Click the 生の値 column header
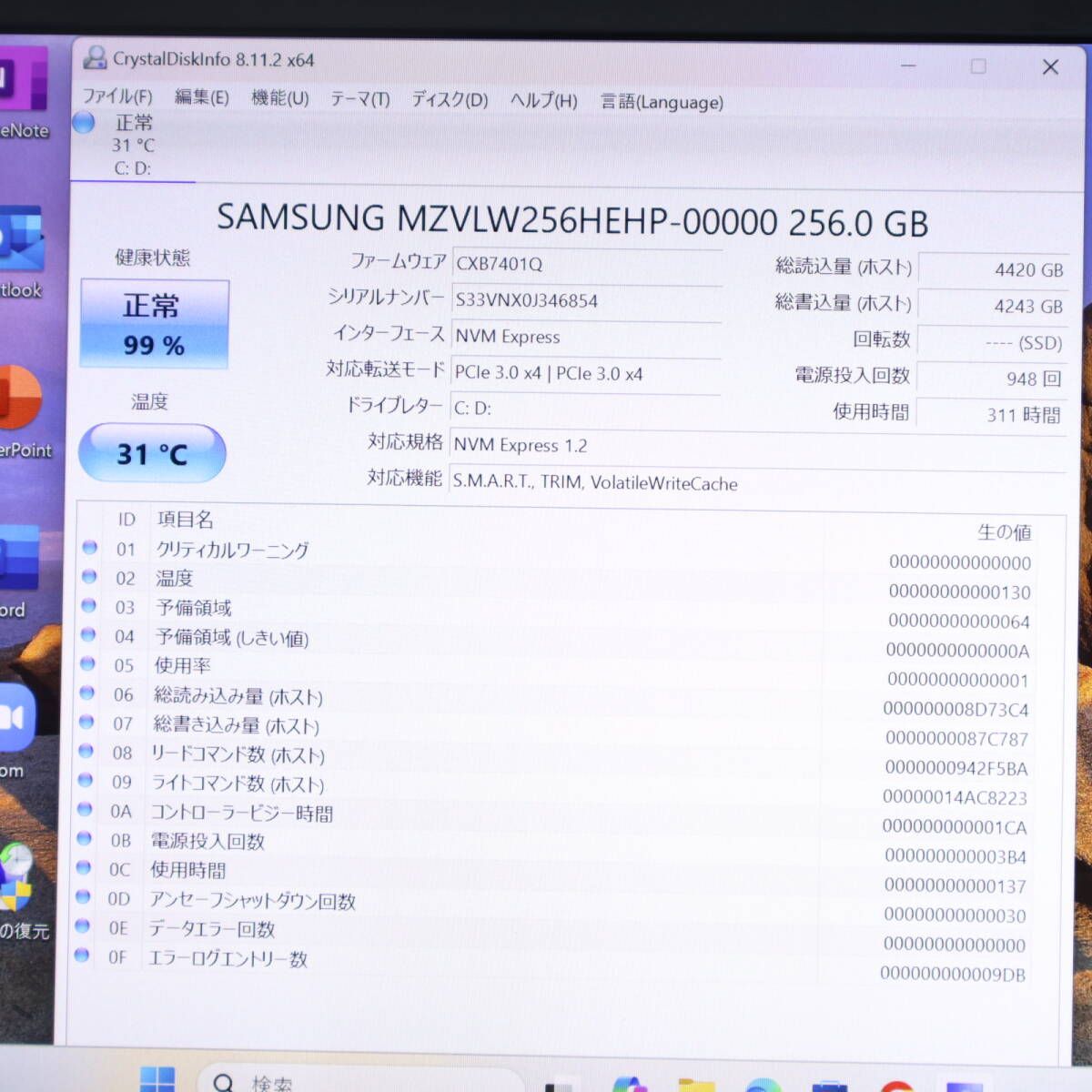This screenshot has height=1092, width=1092. click(1005, 532)
